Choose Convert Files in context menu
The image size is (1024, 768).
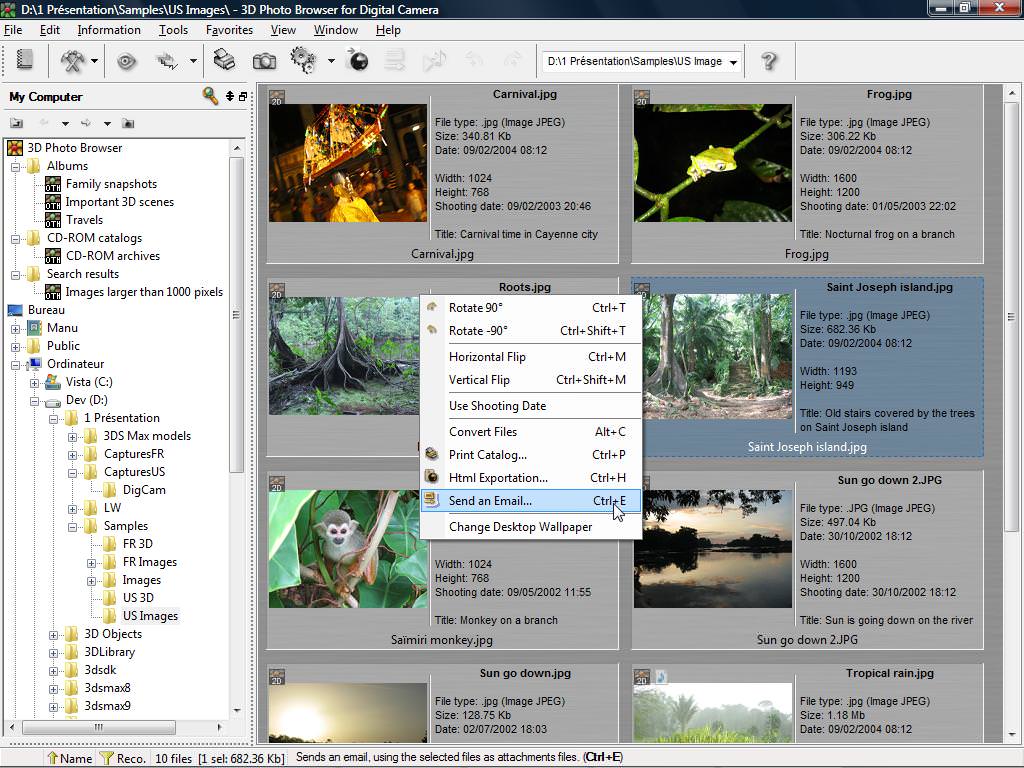point(530,432)
